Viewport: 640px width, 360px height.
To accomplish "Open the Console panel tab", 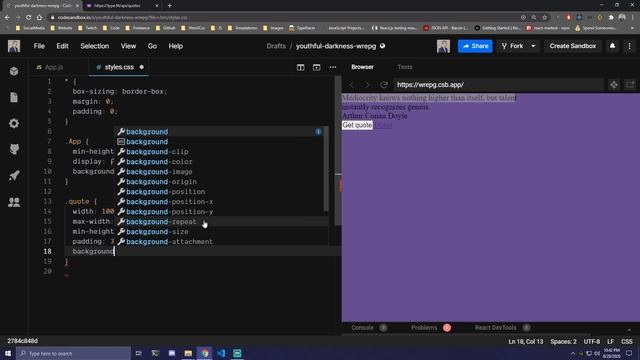I will pos(362,327).
